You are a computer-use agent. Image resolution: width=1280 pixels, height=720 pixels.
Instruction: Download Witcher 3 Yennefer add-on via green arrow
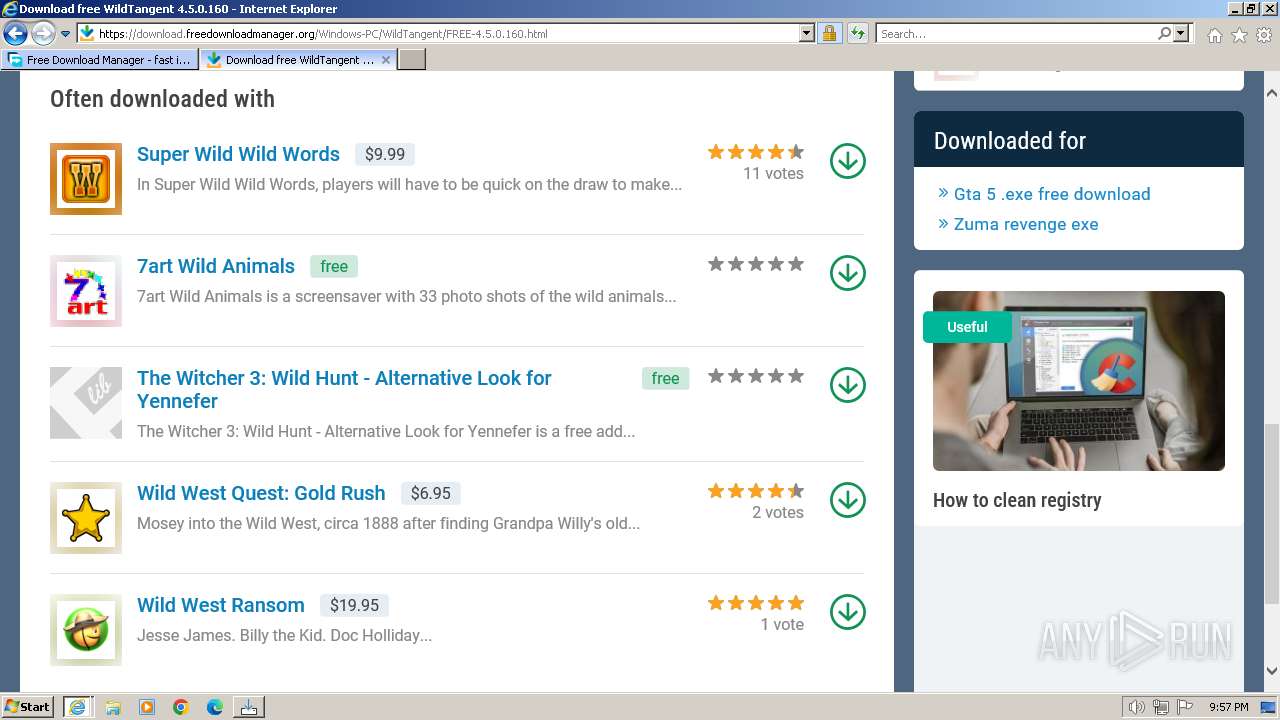pos(848,385)
